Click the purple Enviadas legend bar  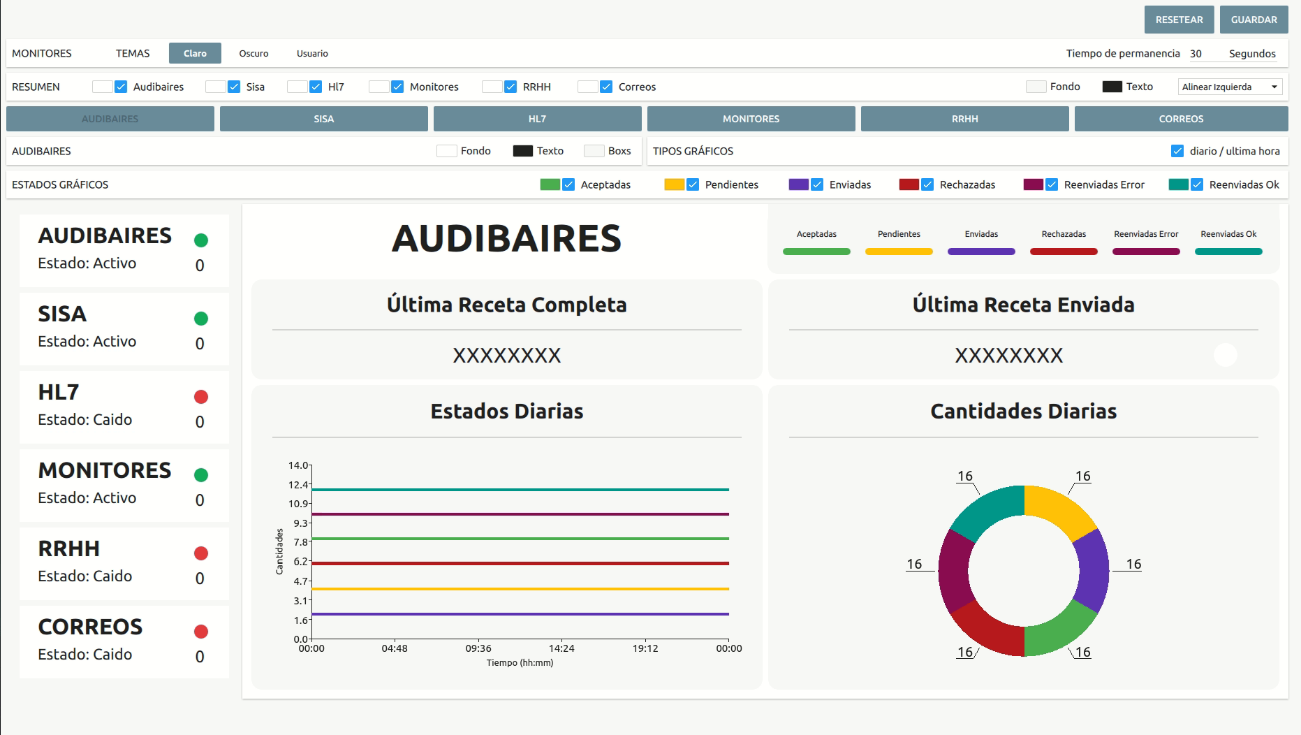[x=980, y=251]
